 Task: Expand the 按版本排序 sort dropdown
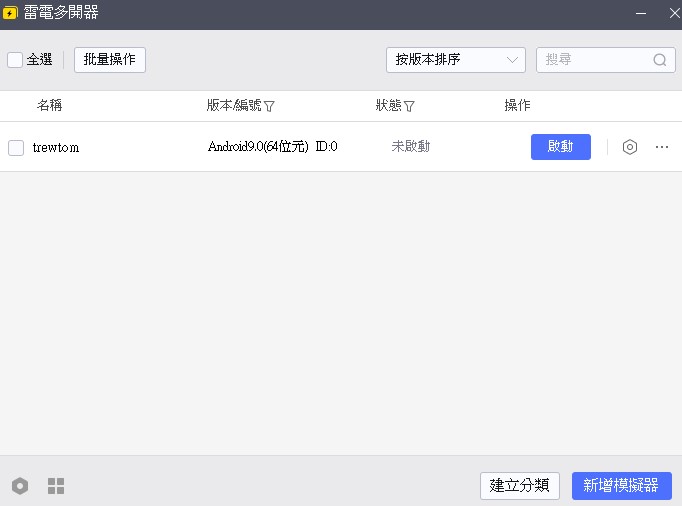(x=455, y=60)
